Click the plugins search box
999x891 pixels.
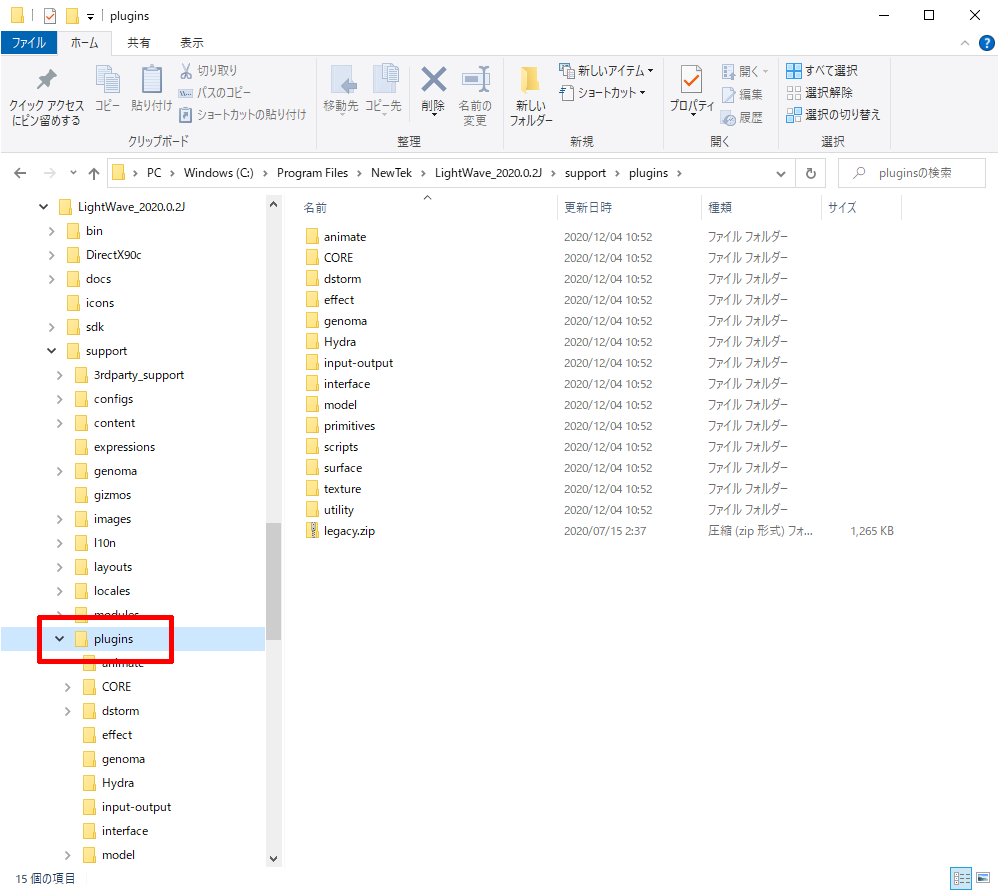[x=912, y=173]
